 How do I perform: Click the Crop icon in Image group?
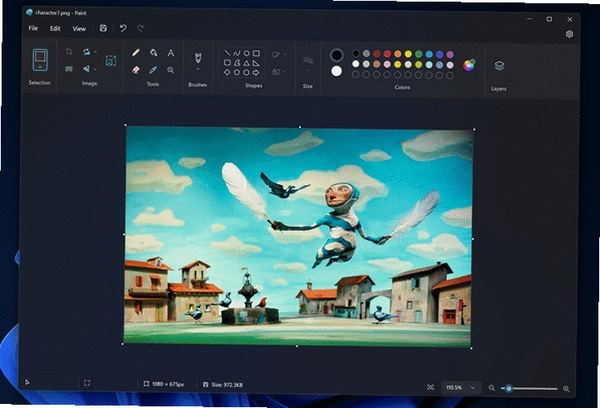point(69,52)
